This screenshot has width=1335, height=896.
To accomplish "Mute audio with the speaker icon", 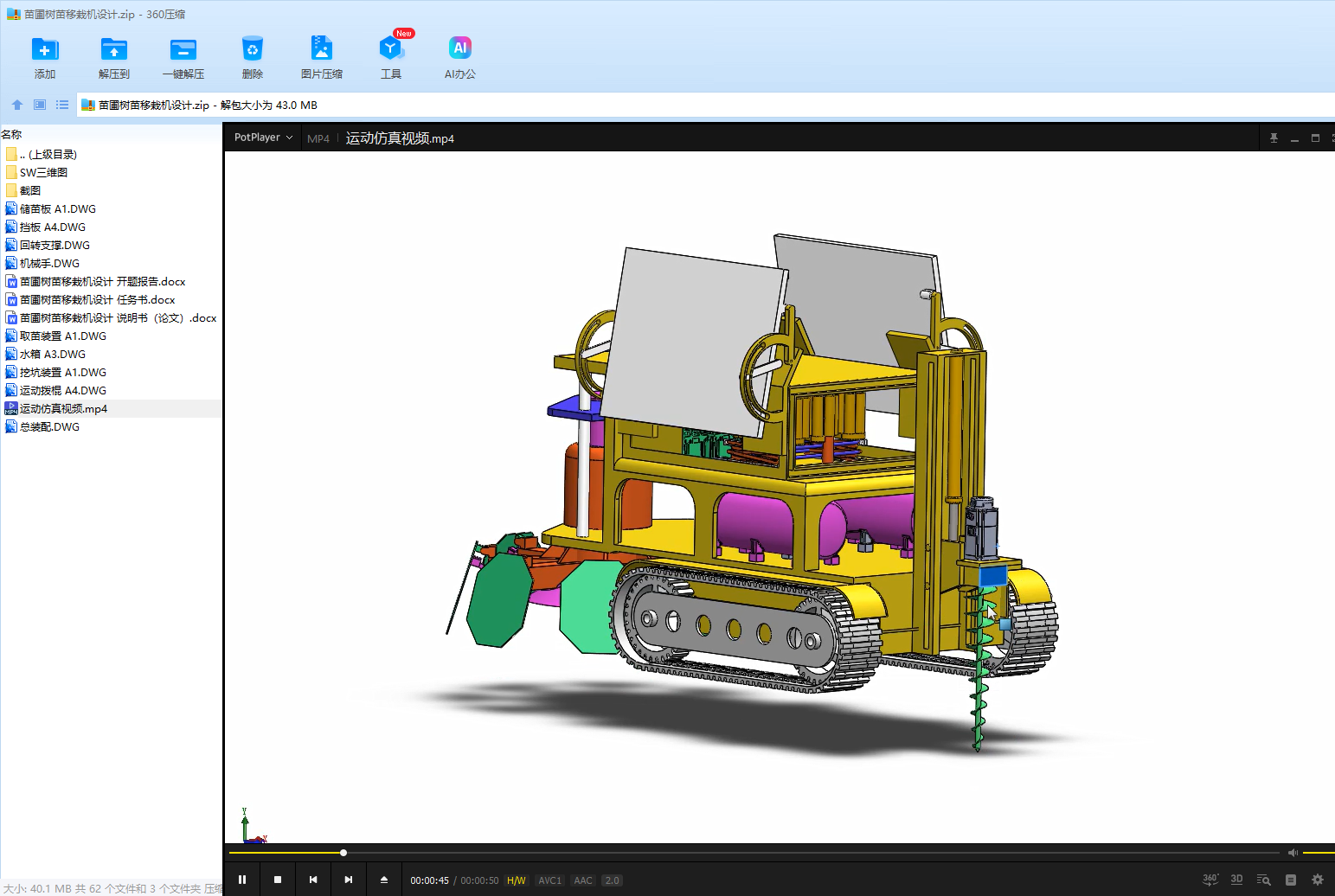I will click(x=1293, y=853).
